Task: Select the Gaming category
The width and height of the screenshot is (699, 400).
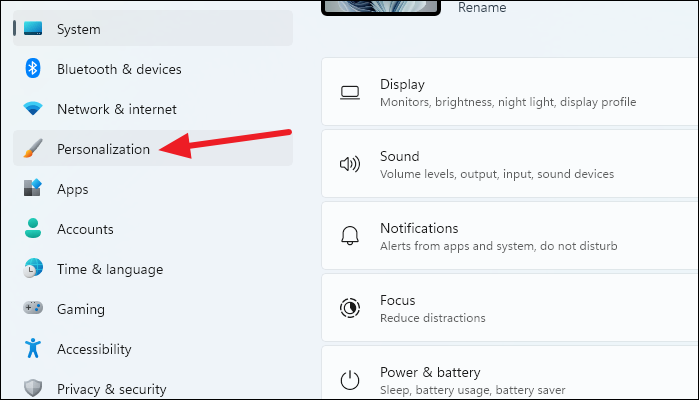Action: click(x=153, y=309)
